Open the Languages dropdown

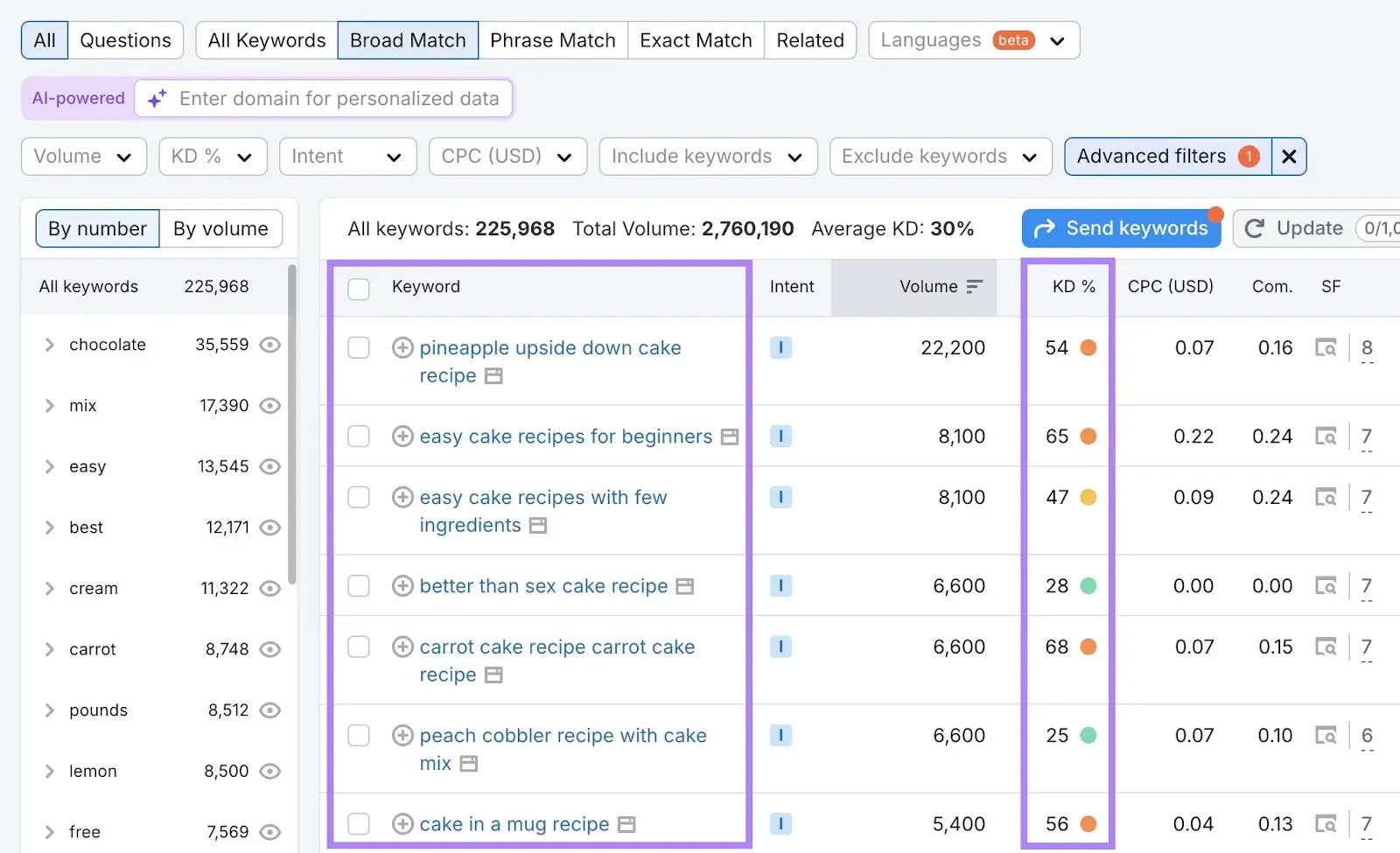click(972, 40)
